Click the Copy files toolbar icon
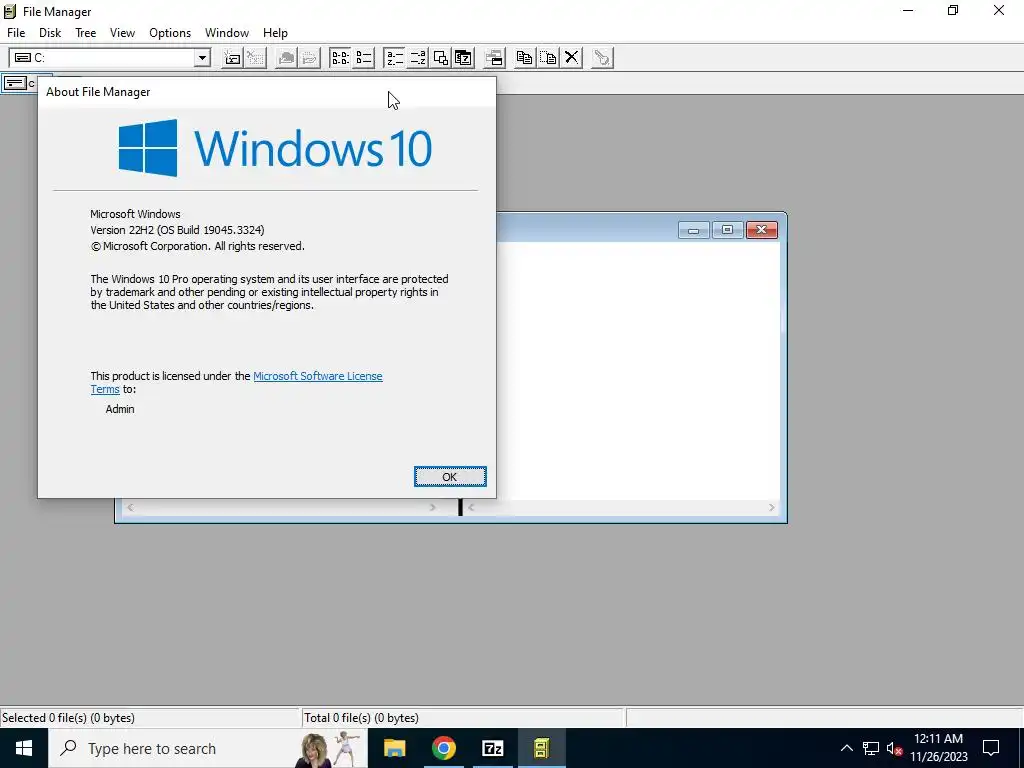This screenshot has width=1024, height=768. click(524, 57)
